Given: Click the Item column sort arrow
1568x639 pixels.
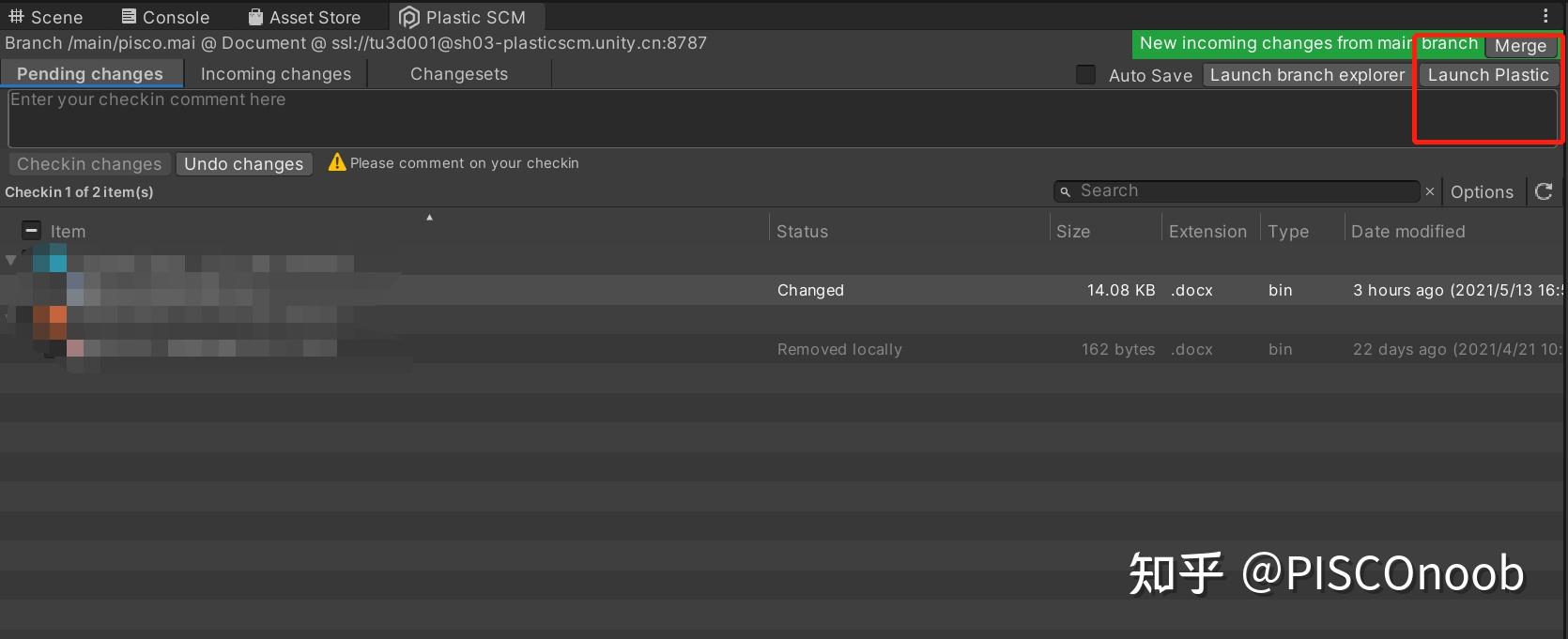Looking at the screenshot, I should (429, 217).
